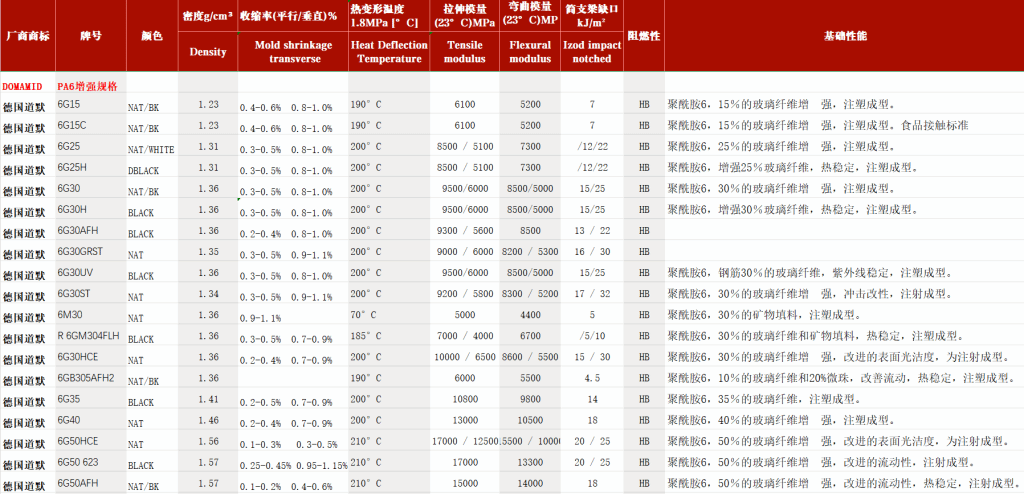1024x494 pixels.
Task: Click density value 1.46
Action: click(208, 420)
